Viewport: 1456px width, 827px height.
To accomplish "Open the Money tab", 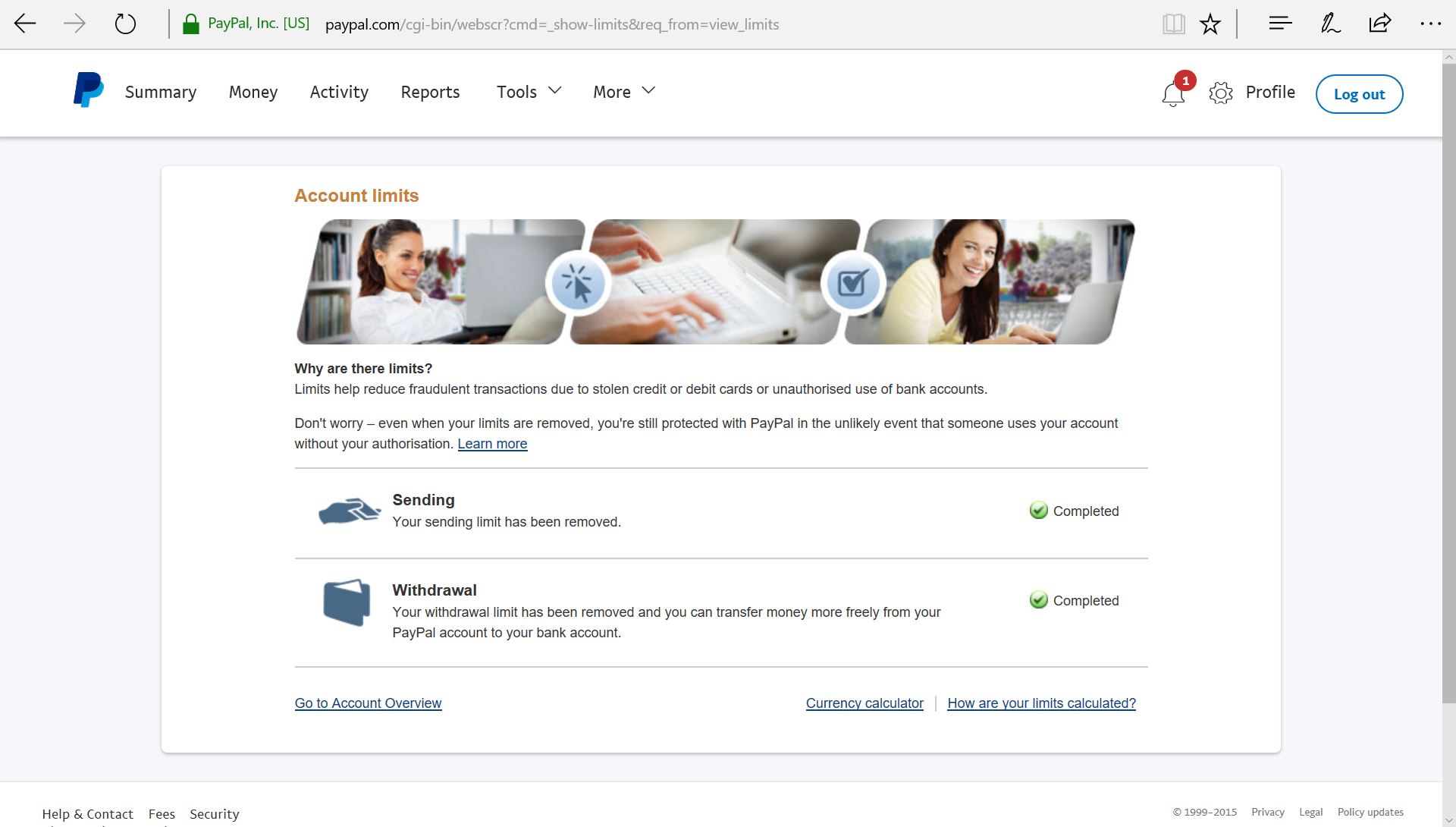I will [x=253, y=92].
